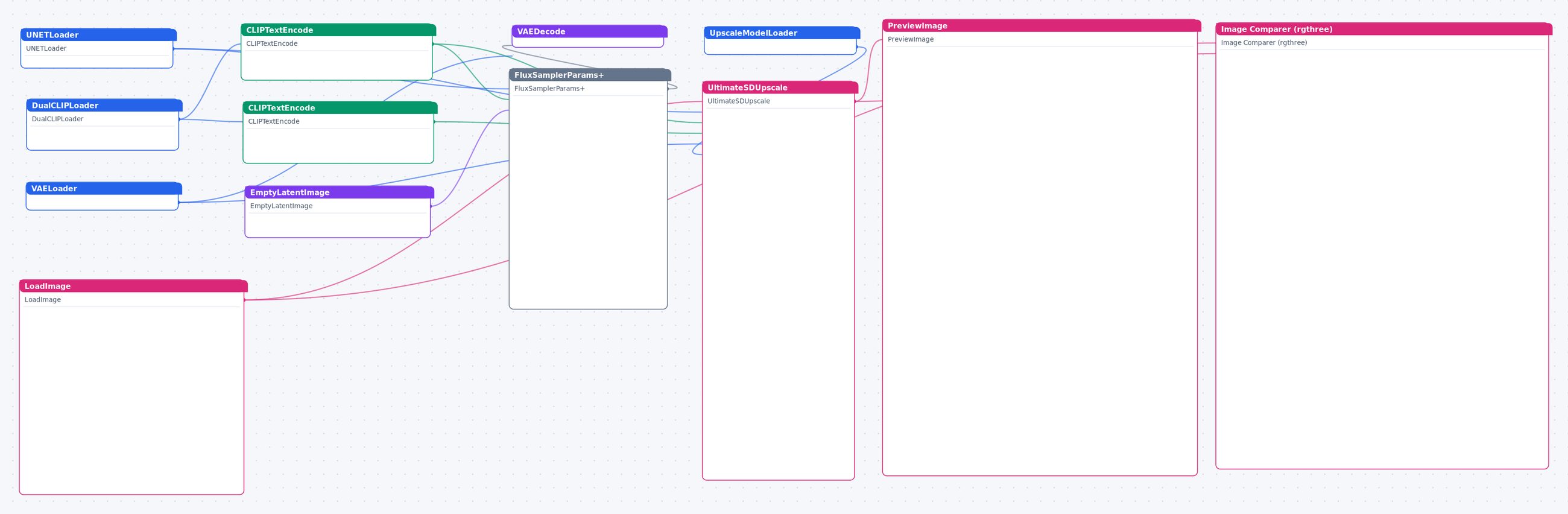This screenshot has height=514, width=1568.
Task: Select the lower CLIPTextEncode node header
Action: 340,108
